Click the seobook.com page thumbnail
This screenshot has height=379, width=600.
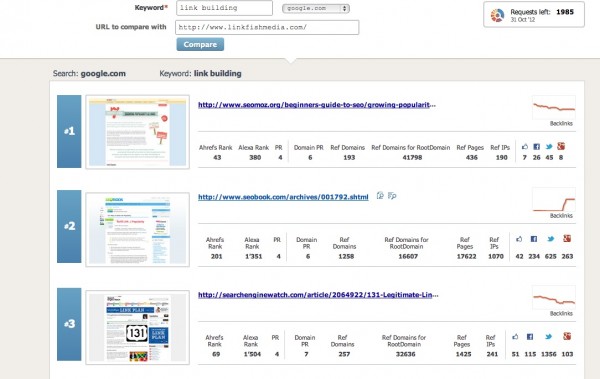point(138,229)
